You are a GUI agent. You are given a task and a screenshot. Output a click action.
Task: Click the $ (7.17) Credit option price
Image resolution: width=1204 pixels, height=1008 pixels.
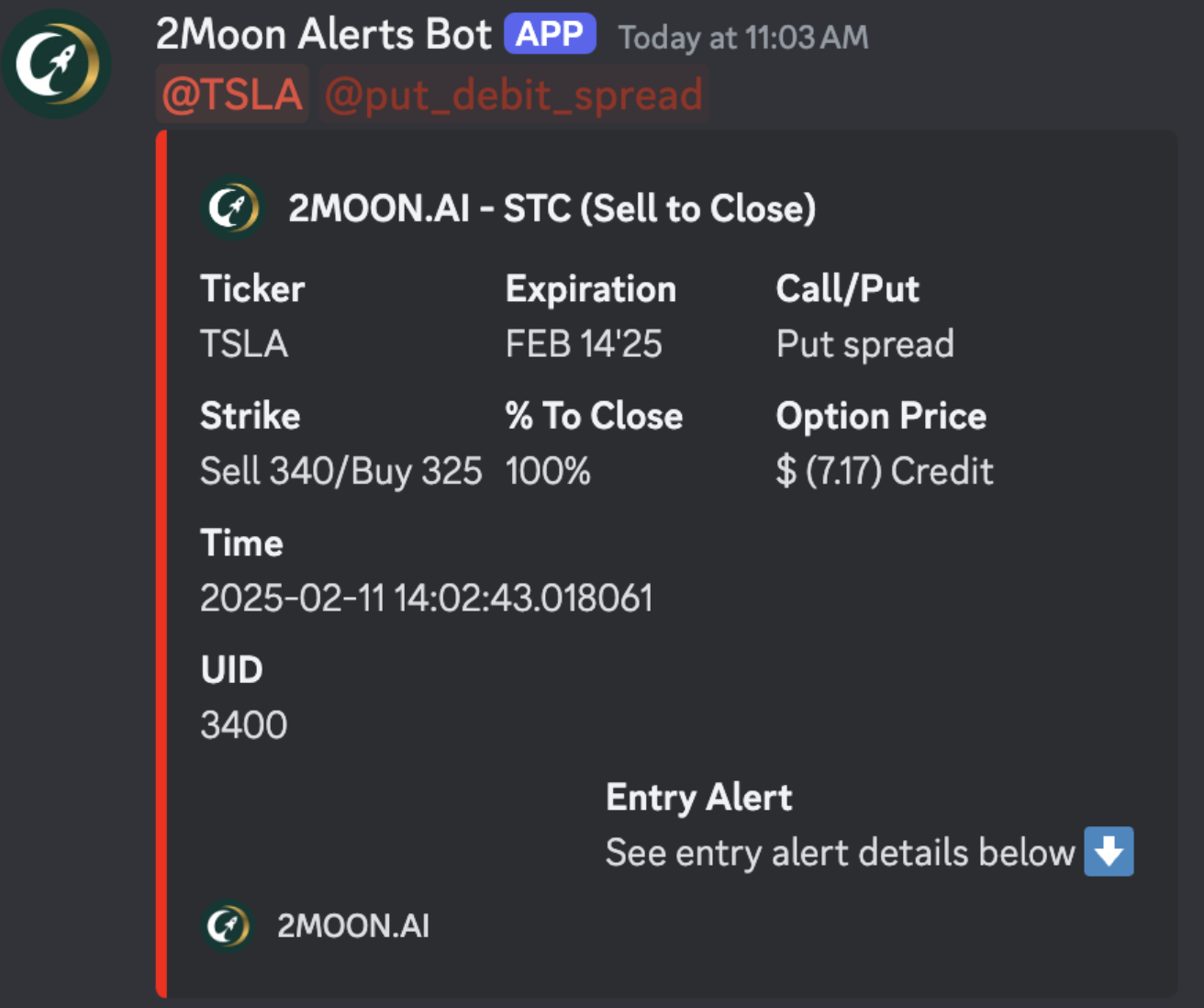(x=885, y=471)
